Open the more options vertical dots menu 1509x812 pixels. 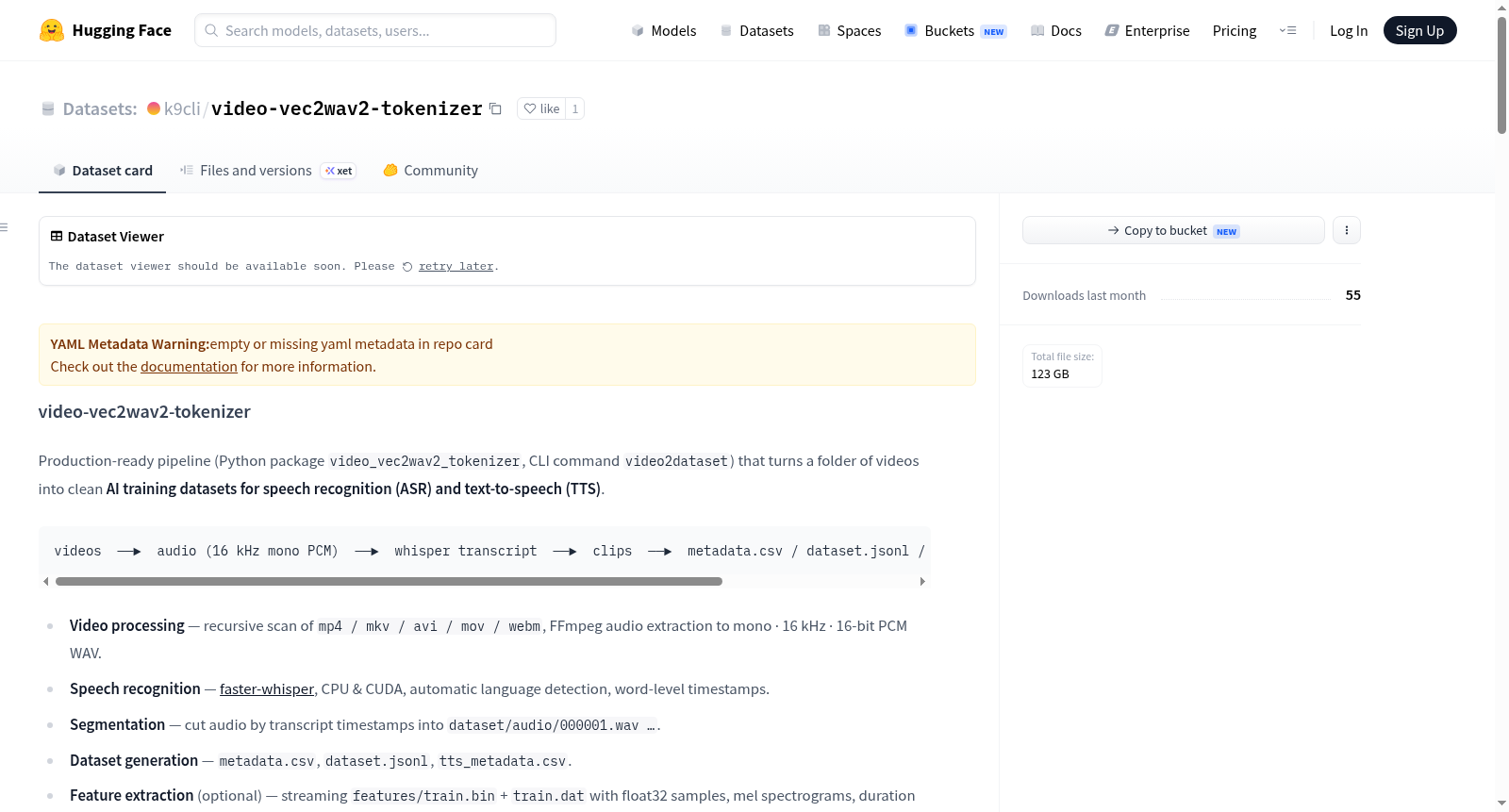[1347, 230]
